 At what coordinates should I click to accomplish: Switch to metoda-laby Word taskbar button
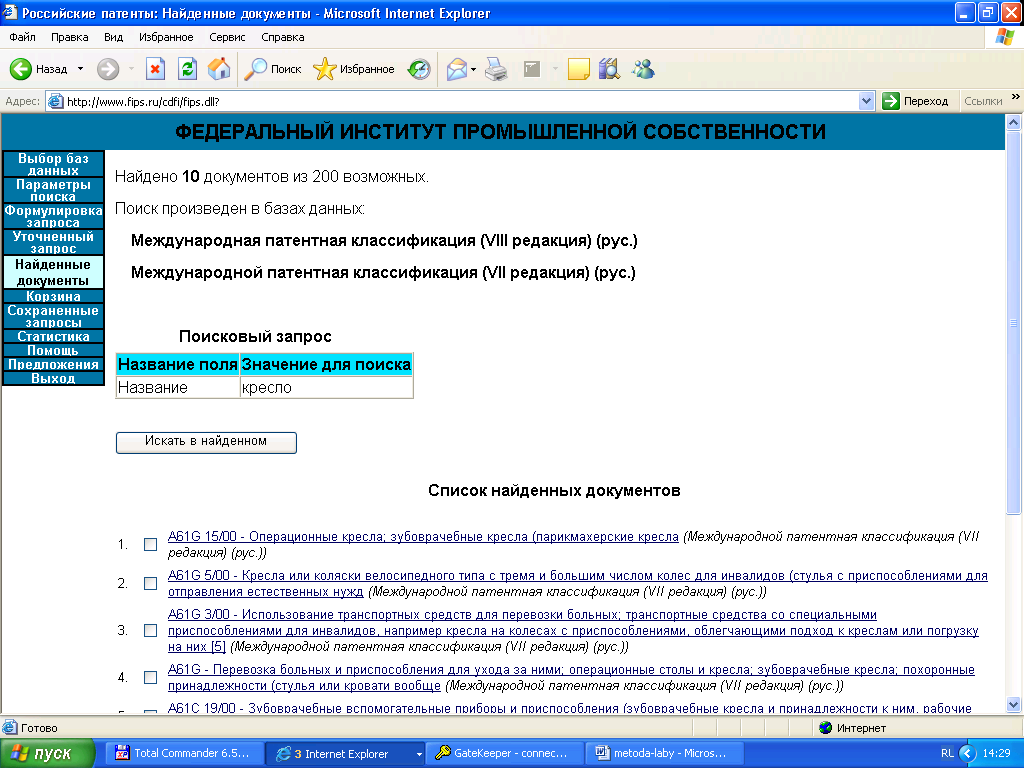664,753
